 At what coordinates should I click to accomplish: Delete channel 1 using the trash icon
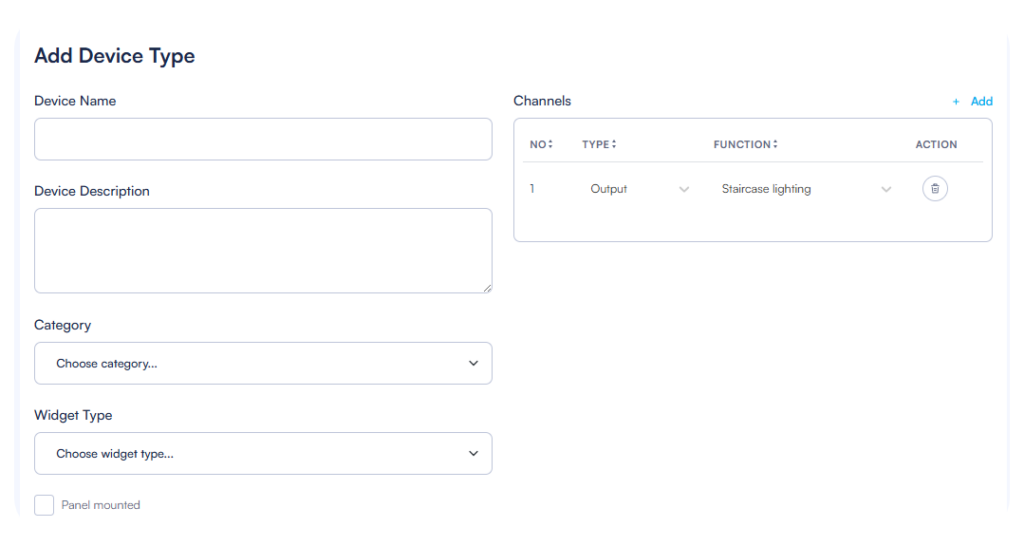coord(934,189)
